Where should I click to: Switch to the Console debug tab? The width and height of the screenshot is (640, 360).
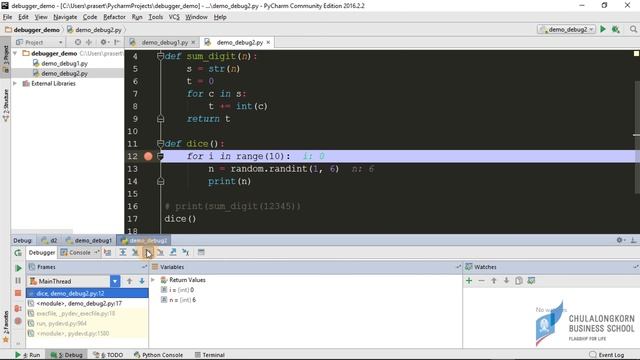[80, 253]
